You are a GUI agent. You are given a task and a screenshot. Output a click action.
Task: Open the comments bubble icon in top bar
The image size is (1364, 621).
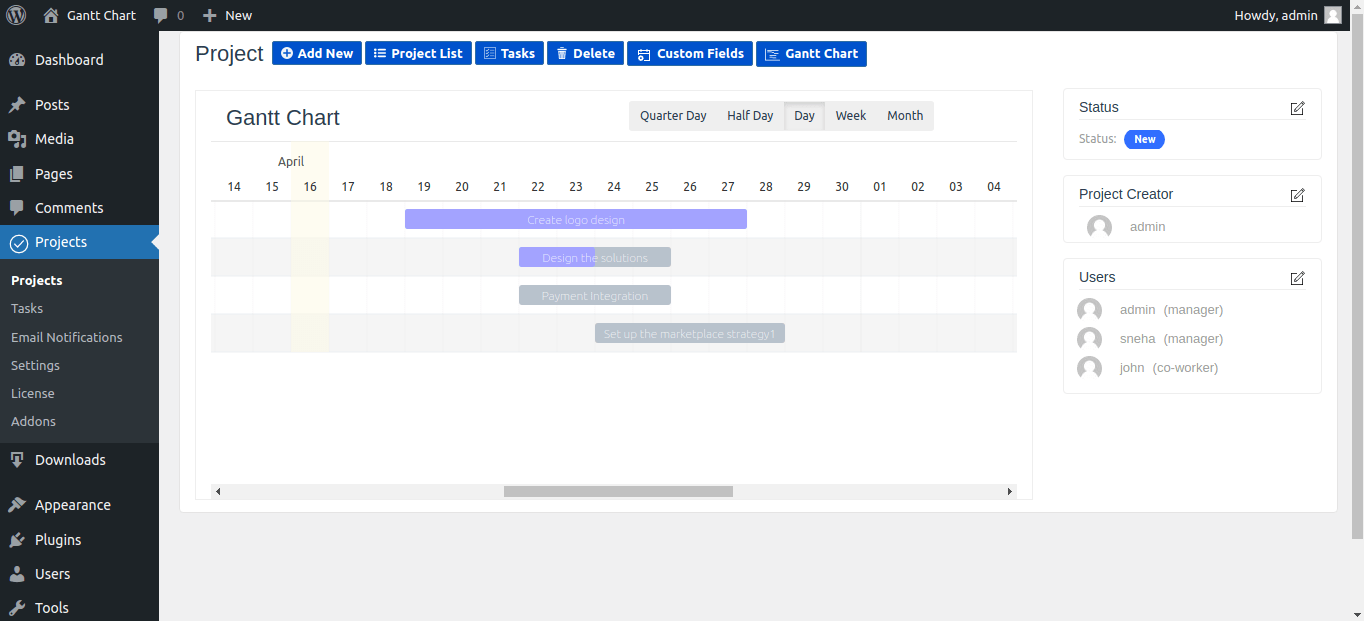coord(160,15)
